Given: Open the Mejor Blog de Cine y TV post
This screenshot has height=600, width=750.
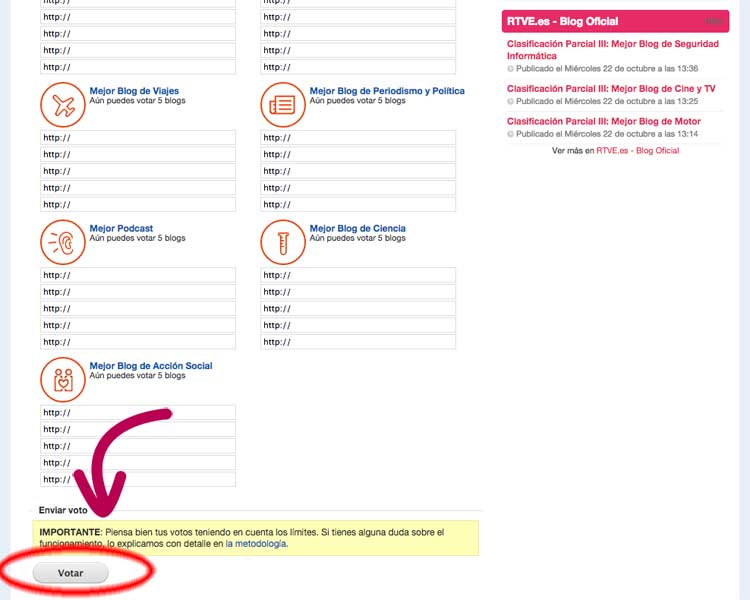Looking at the screenshot, I should click(x=611, y=89).
